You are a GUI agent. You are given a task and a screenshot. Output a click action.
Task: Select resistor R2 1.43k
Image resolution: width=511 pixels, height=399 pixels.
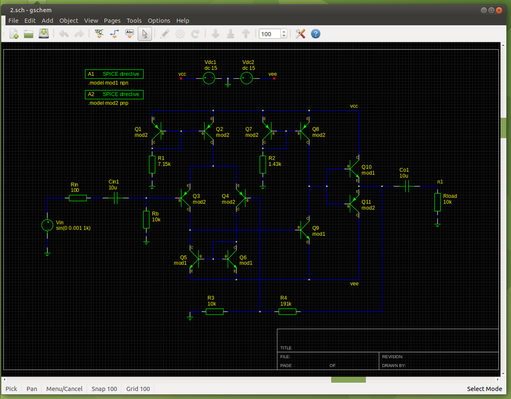pos(263,164)
